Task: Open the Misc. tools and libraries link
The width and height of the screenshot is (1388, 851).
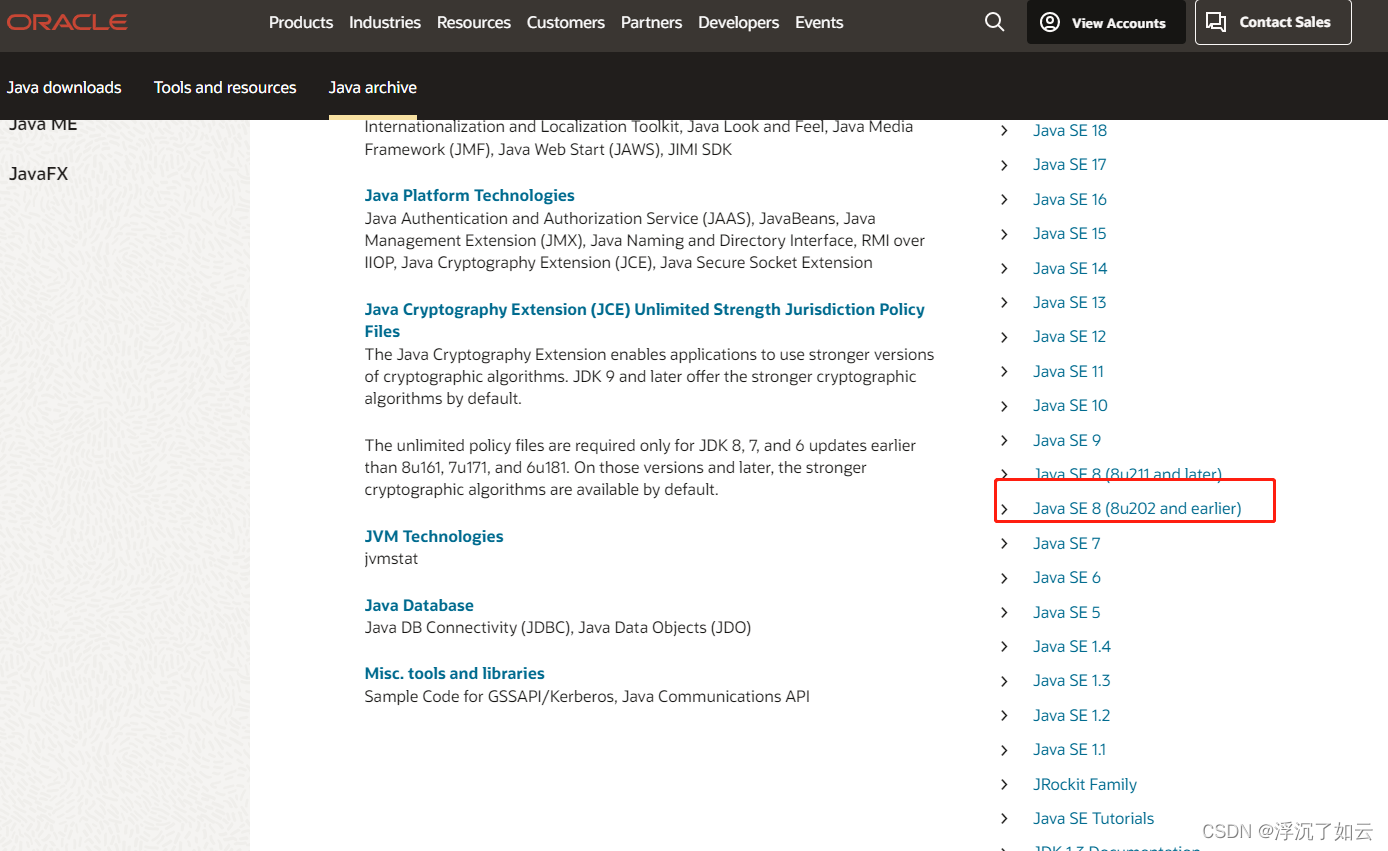Action: [x=454, y=673]
